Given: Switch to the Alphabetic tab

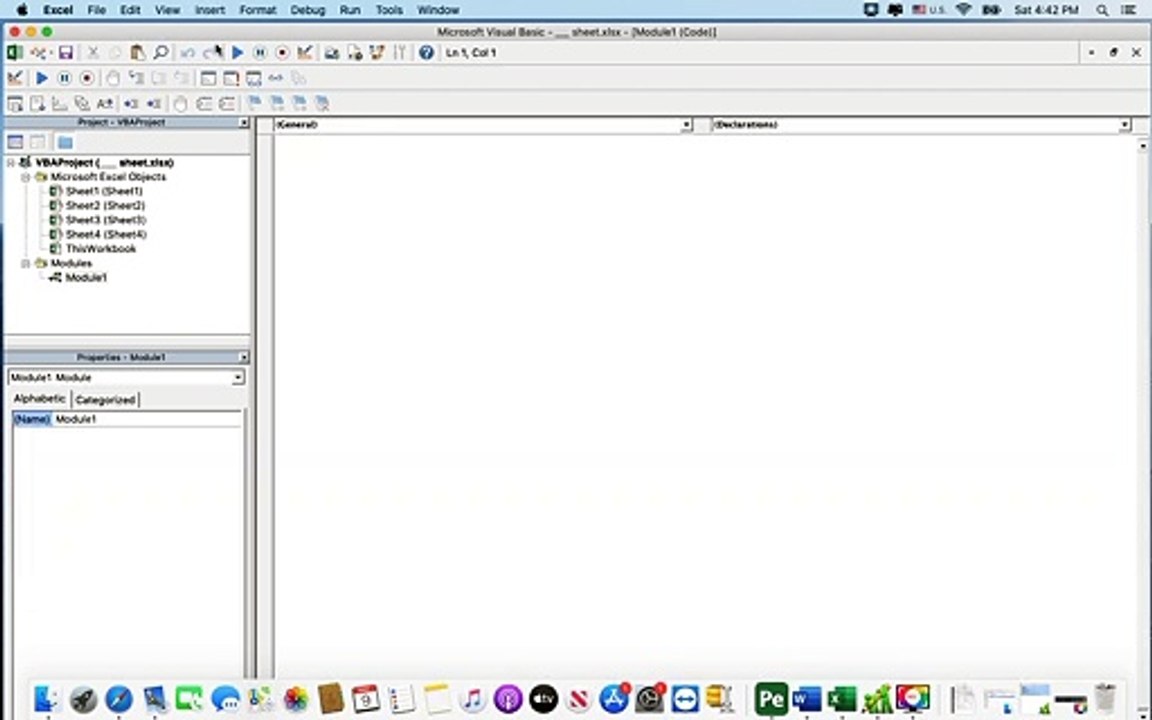Looking at the screenshot, I should [x=40, y=398].
